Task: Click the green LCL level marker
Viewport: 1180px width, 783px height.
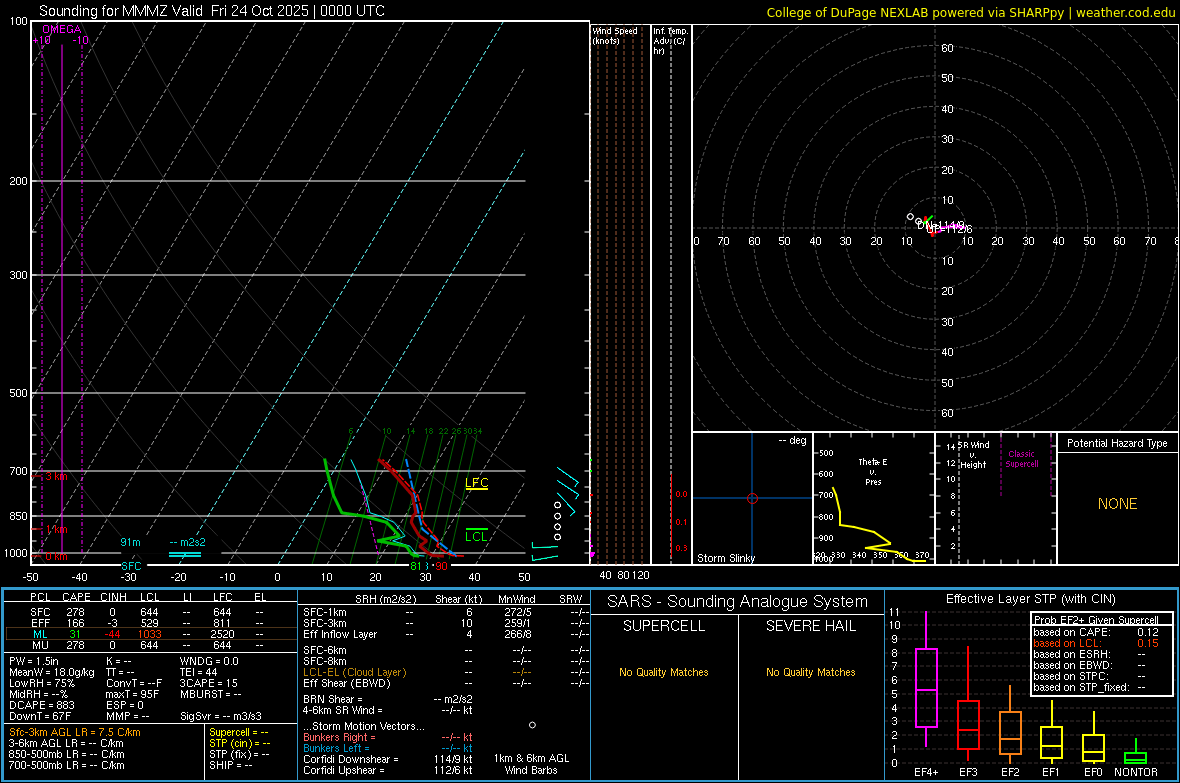Action: [x=477, y=536]
